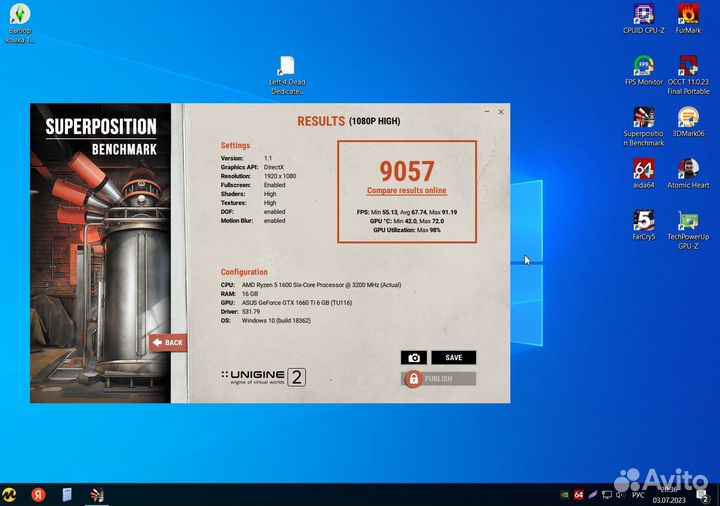Click the OS text Windows 10 (build 18362)
Screen dimensions: 720x506
pyautogui.click(x=276, y=320)
